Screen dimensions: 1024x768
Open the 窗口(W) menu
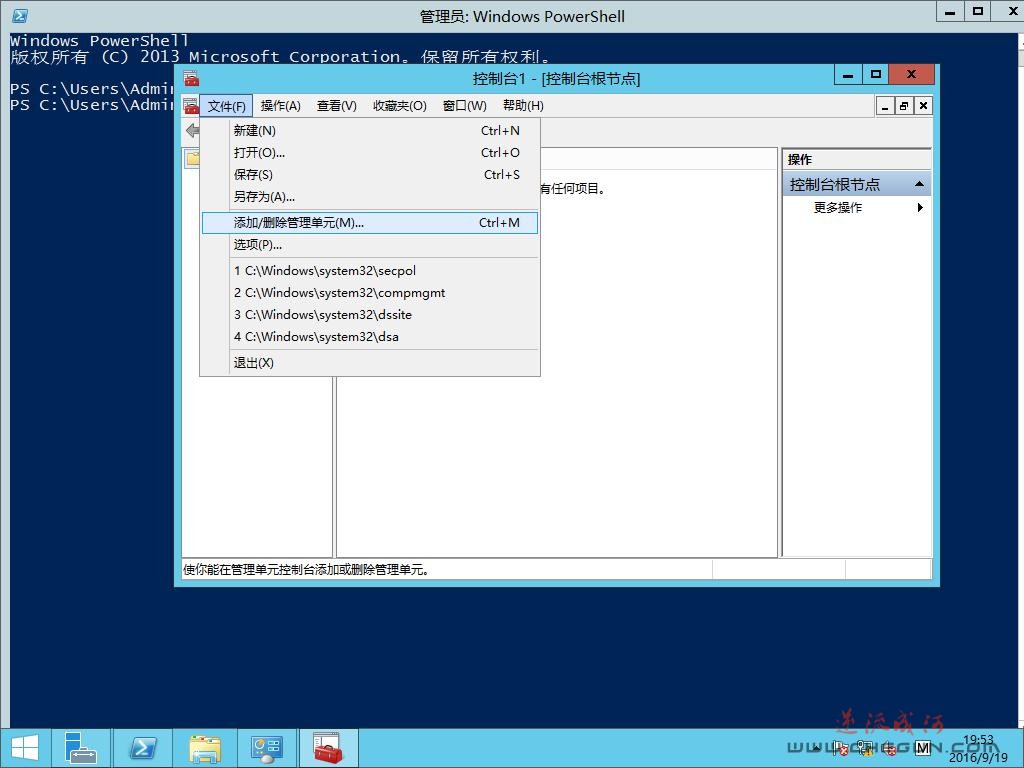point(464,106)
